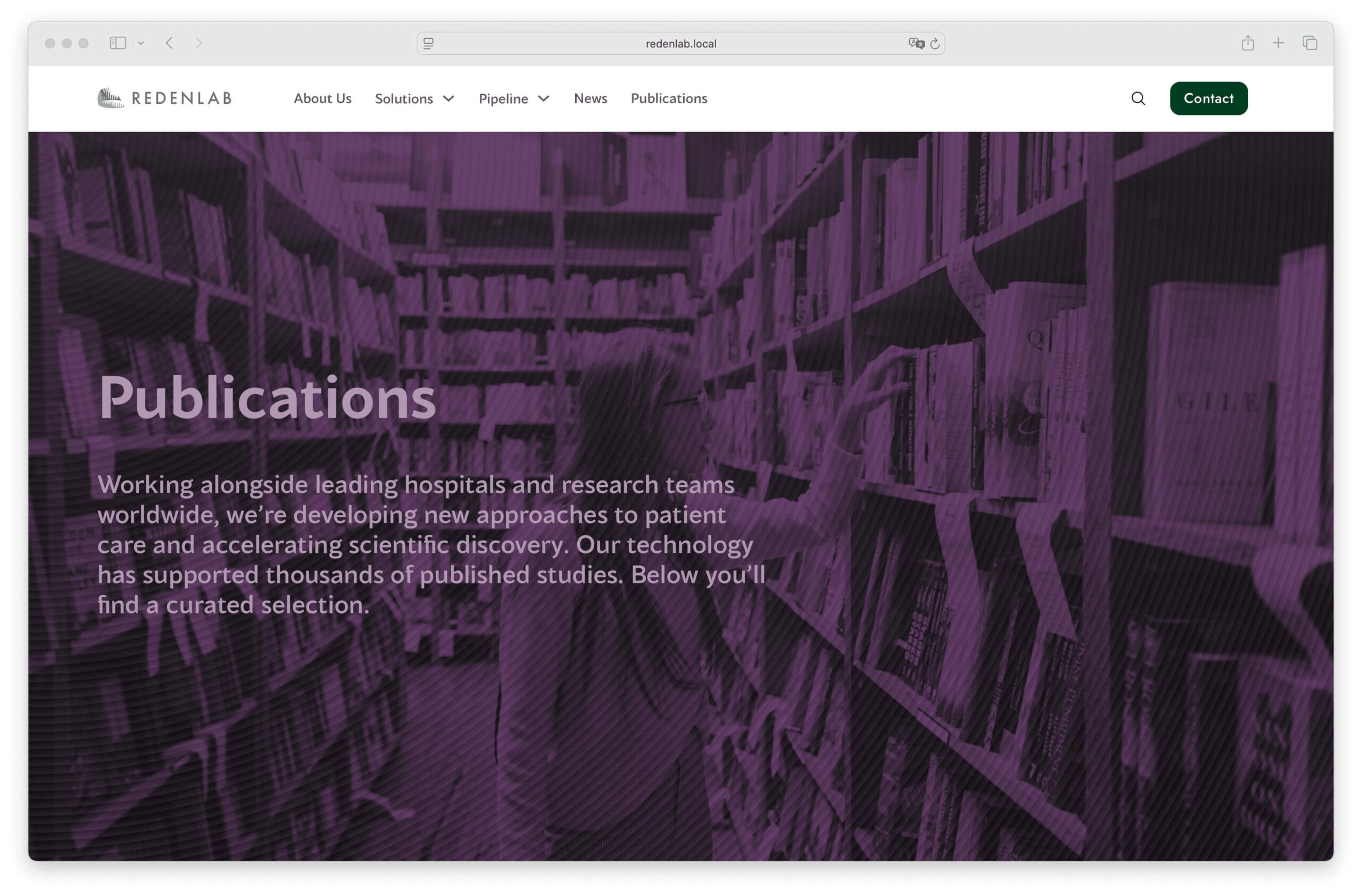Open sidebar options chevron menu
Viewport: 1362px width, 896px height.
point(141,43)
